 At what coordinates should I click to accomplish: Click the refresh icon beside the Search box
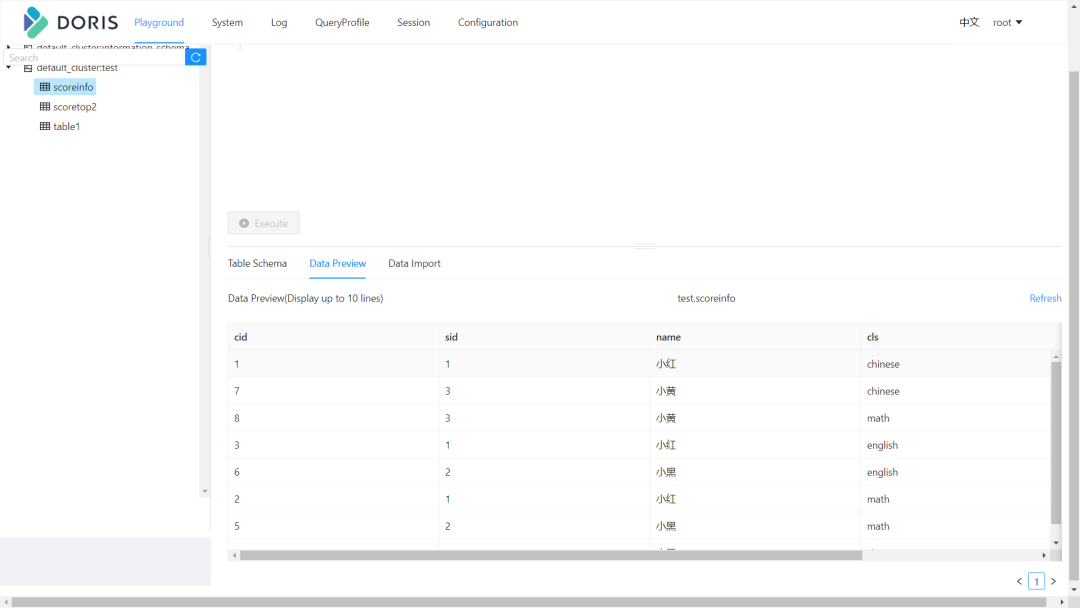(196, 57)
